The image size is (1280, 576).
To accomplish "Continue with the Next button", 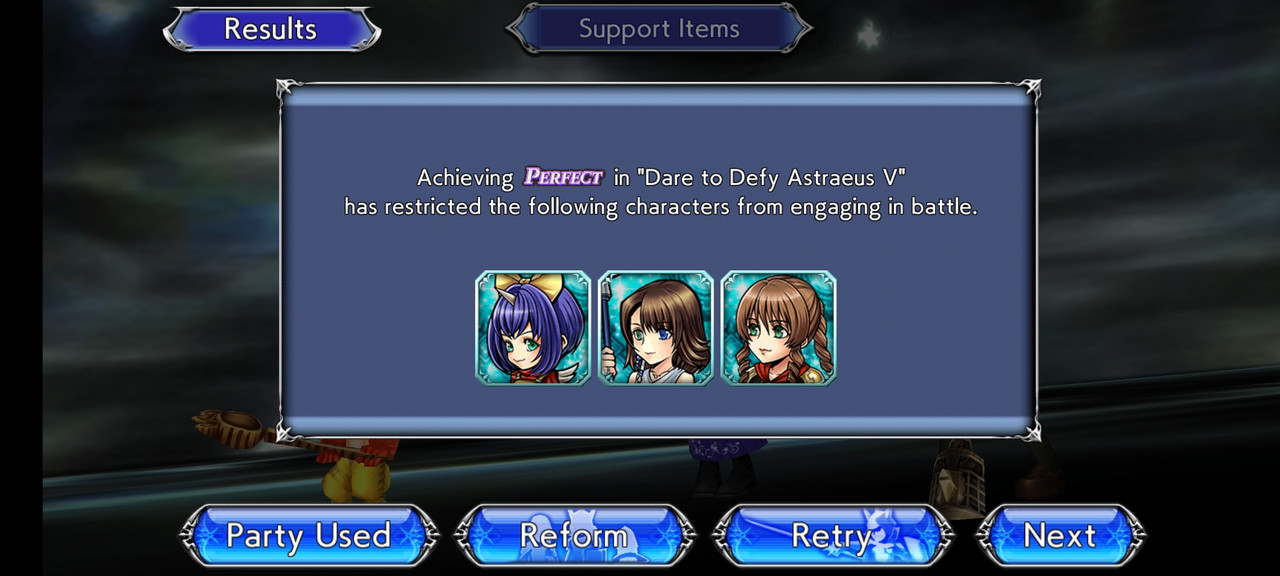I will (x=1060, y=536).
